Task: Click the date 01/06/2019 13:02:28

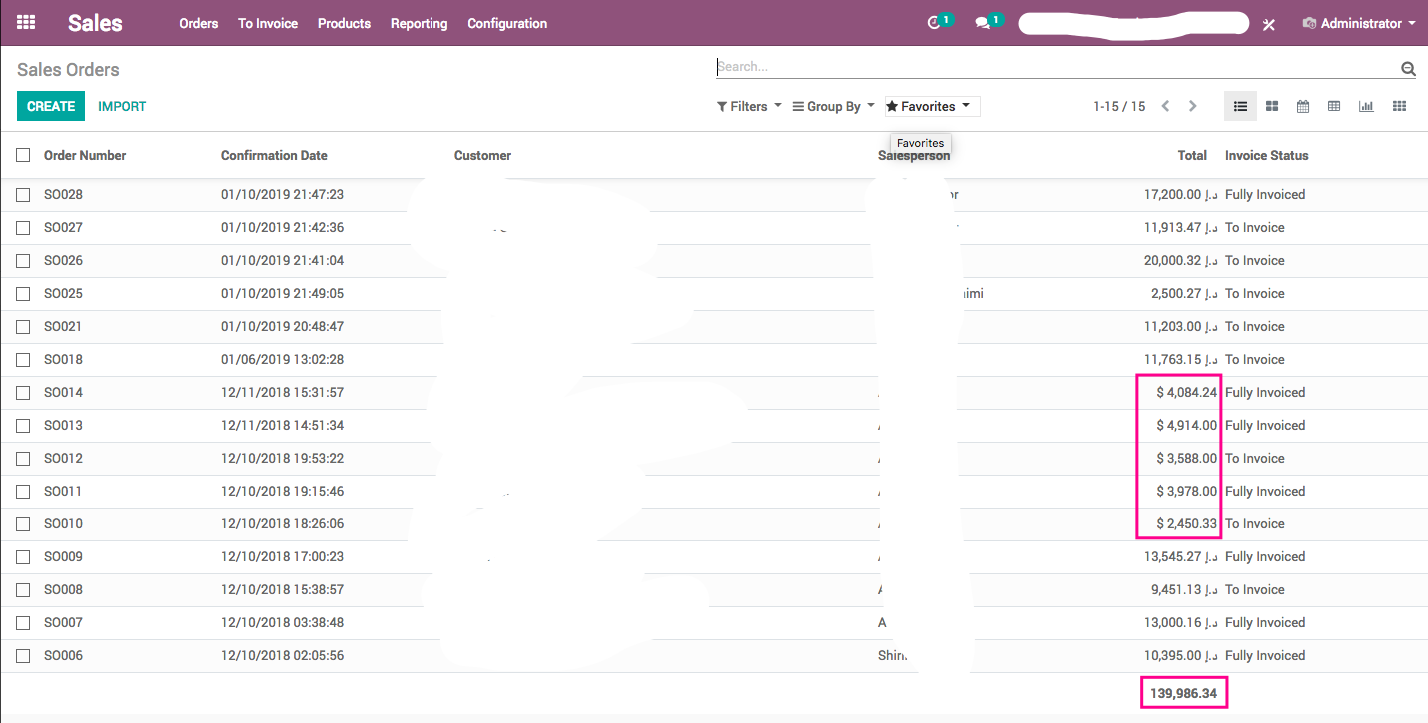Action: (282, 360)
